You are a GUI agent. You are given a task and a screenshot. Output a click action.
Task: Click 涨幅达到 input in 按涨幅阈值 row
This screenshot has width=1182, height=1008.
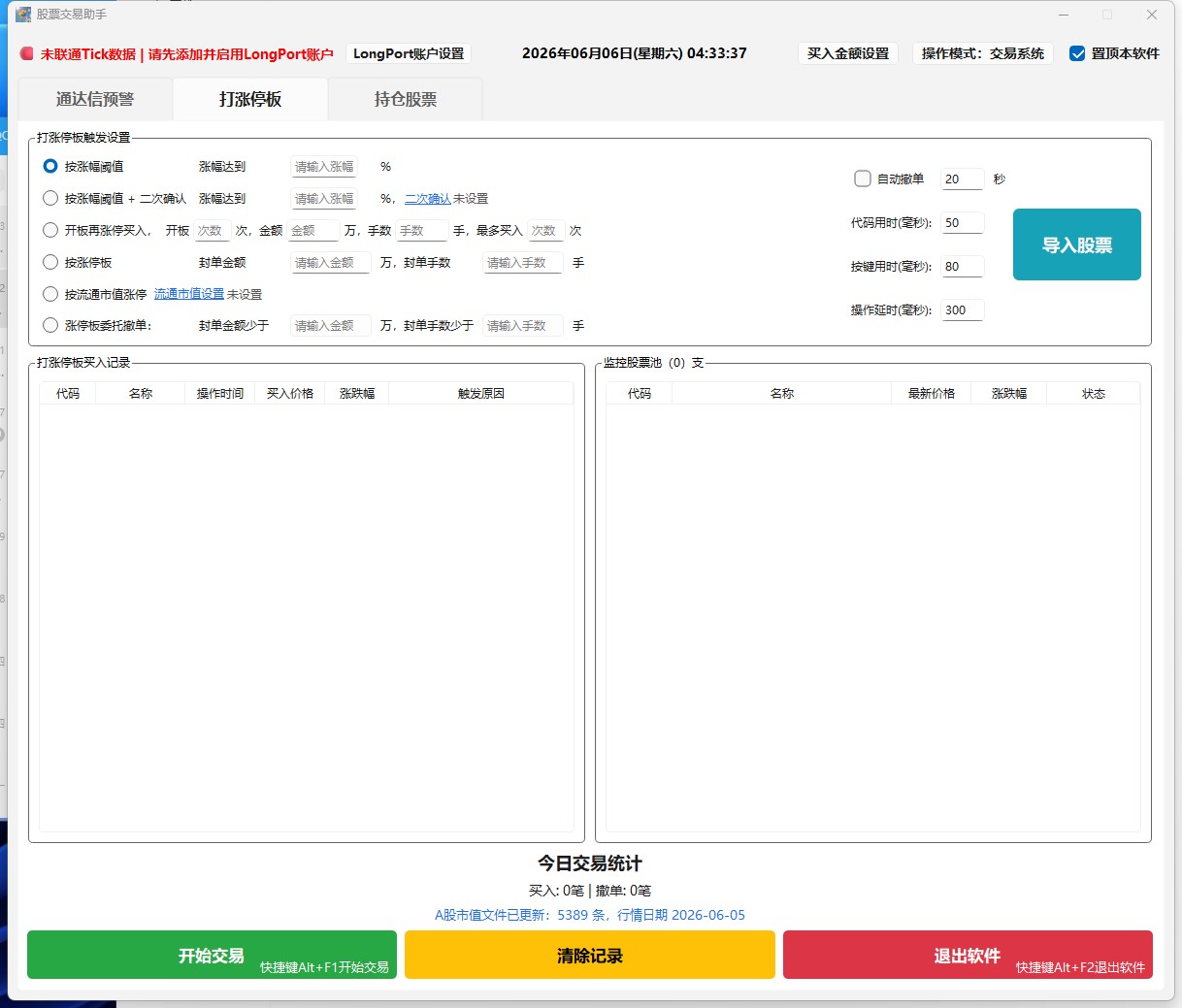point(324,167)
